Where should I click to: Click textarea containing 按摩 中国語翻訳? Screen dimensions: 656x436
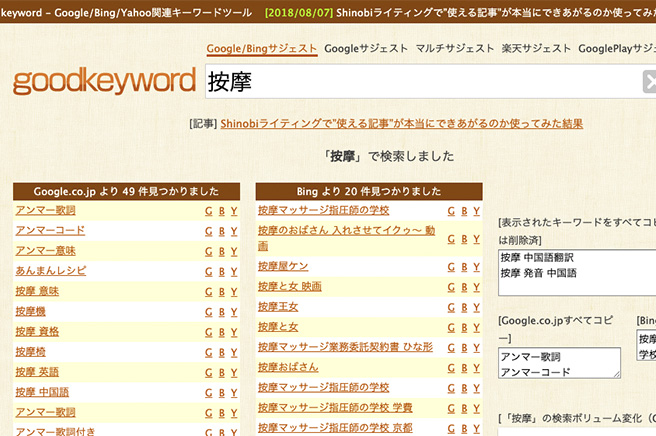pos(577,273)
